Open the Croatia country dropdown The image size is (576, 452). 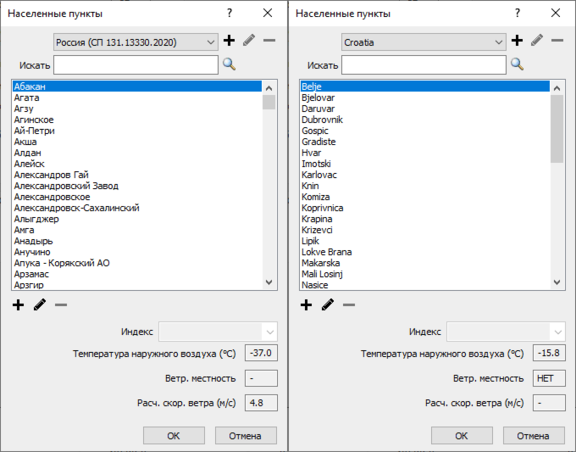(x=424, y=42)
